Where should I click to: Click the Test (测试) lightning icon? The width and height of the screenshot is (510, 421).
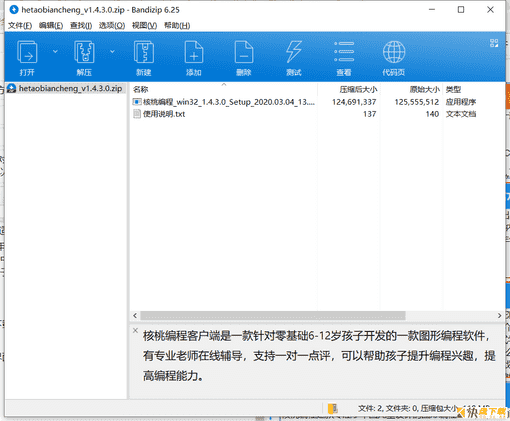tap(294, 52)
